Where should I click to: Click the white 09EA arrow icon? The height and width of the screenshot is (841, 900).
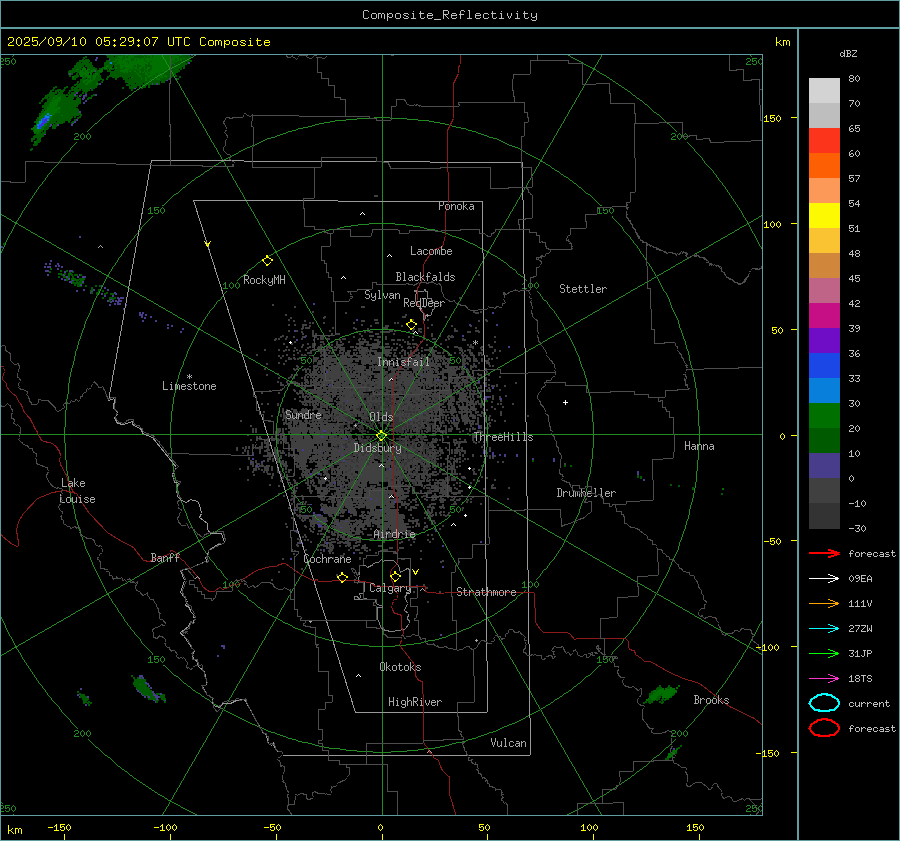coord(824,578)
